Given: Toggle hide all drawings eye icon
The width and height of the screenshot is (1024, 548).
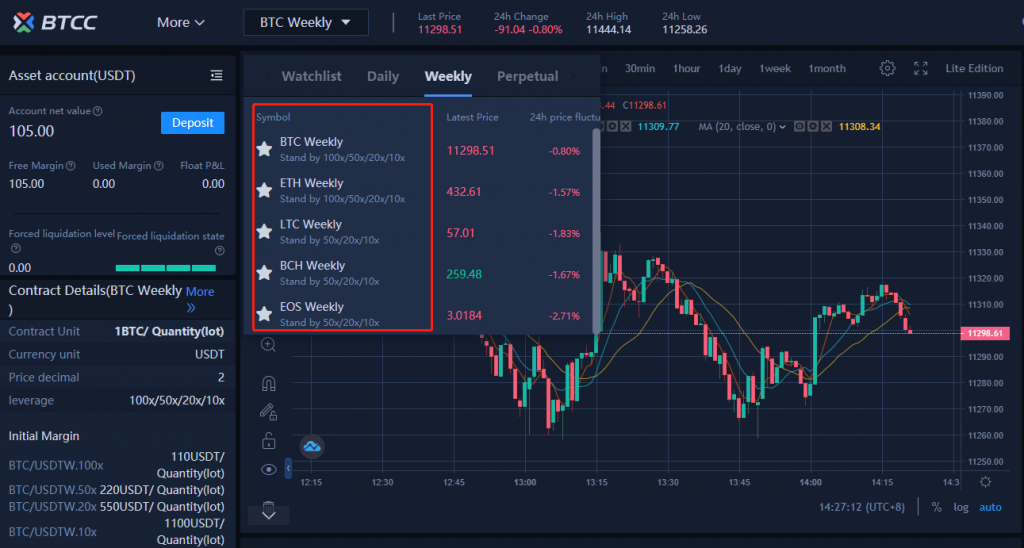Looking at the screenshot, I should pyautogui.click(x=268, y=470).
